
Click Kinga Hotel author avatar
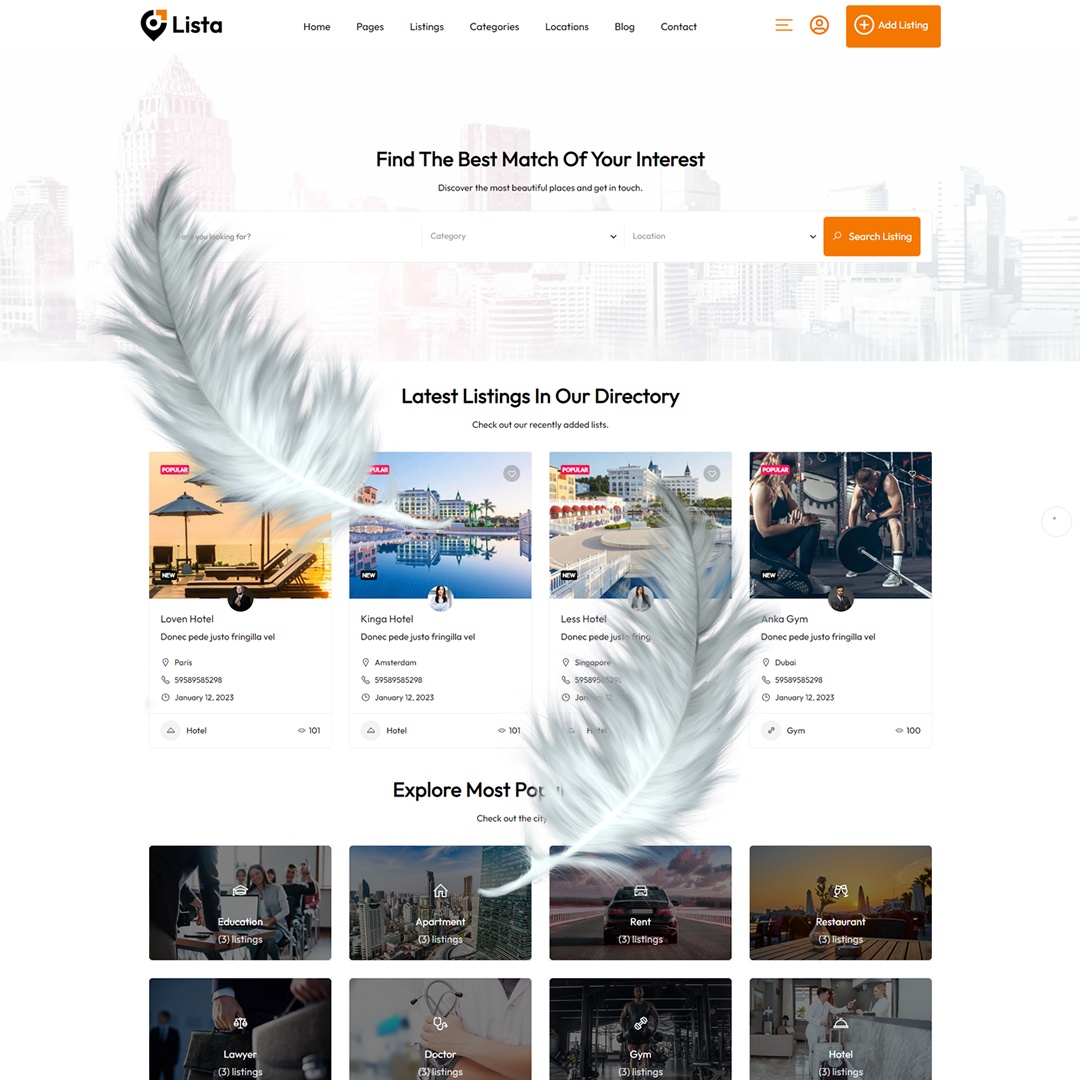[x=440, y=598]
